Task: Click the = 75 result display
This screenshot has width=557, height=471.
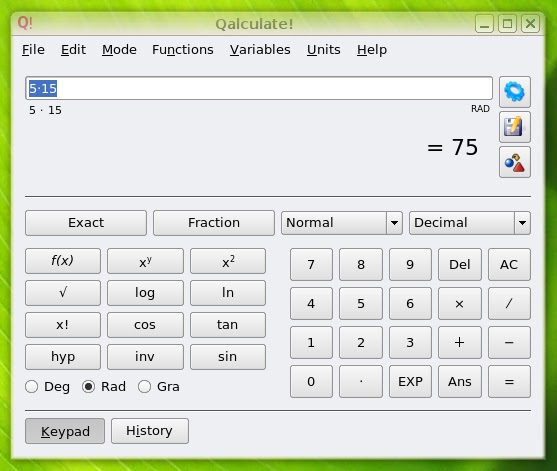Action: click(452, 147)
